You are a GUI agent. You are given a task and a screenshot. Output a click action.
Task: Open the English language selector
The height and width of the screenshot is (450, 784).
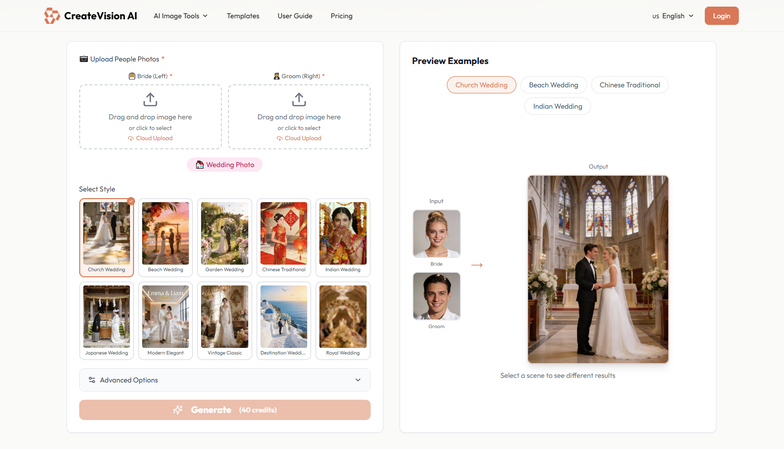coord(672,16)
